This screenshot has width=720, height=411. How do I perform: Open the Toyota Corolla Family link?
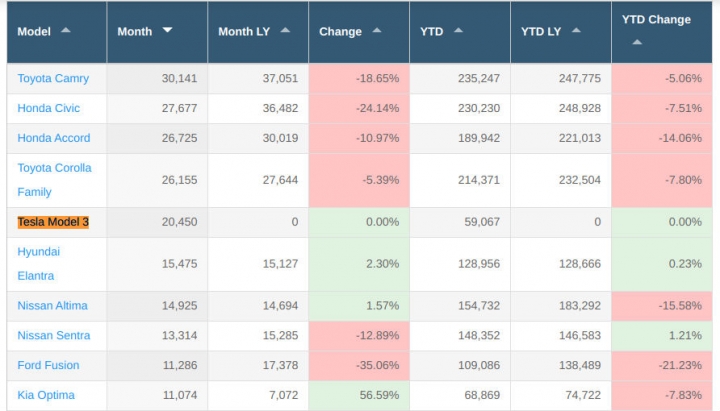point(54,180)
